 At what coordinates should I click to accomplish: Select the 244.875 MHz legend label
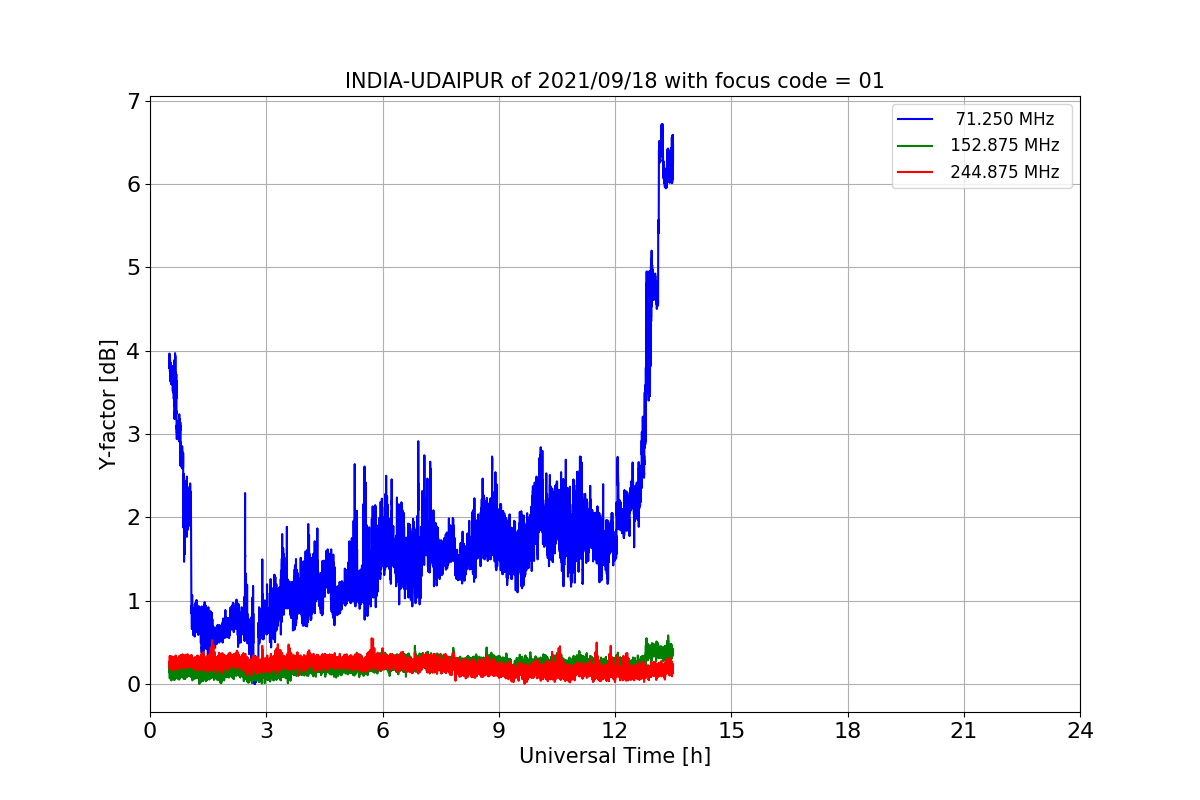[x=1005, y=172]
